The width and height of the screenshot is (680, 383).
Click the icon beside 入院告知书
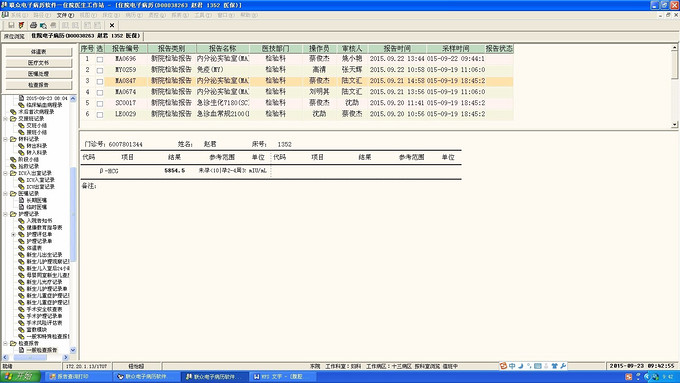[x=21, y=221]
